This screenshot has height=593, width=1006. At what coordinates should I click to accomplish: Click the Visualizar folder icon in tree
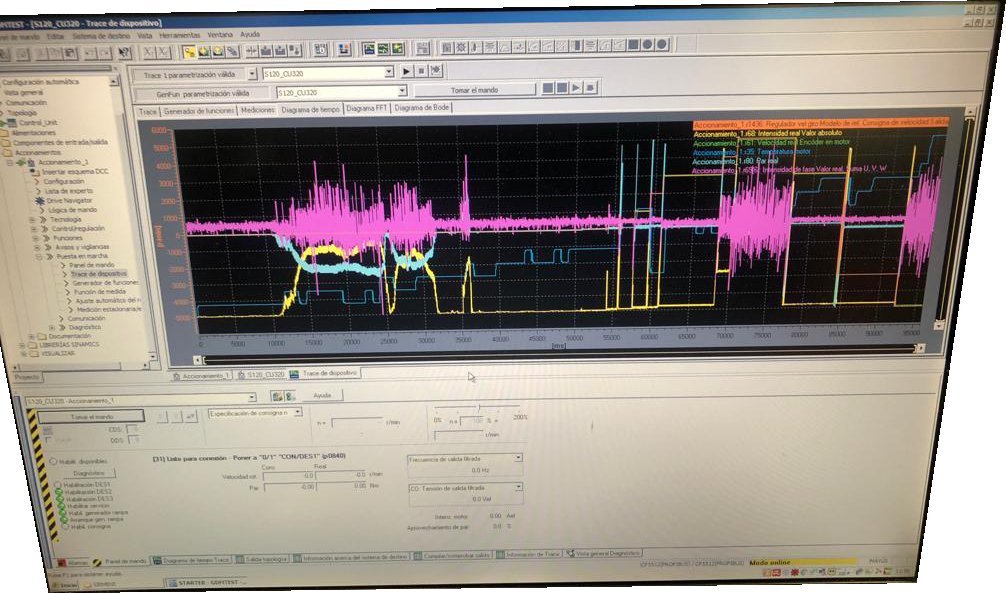pyautogui.click(x=35, y=354)
